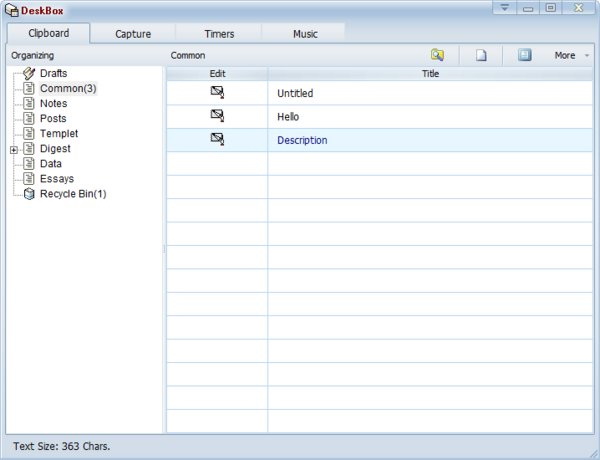Expand the Digest tree node
This screenshot has width=600, height=460.
(x=13, y=149)
